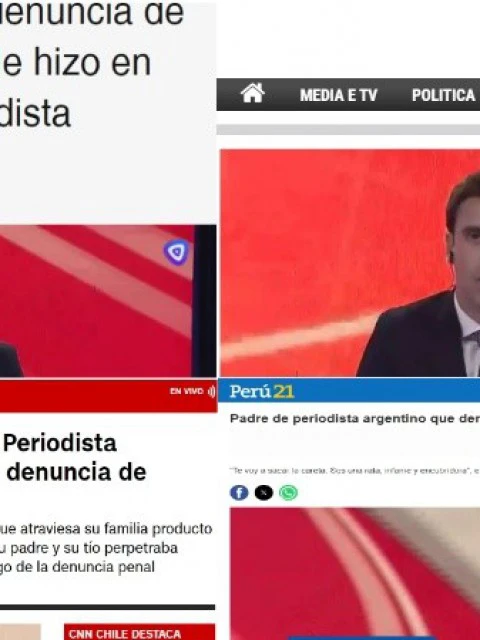Share the article via WhatsApp
The height and width of the screenshot is (640, 480).
click(x=288, y=493)
